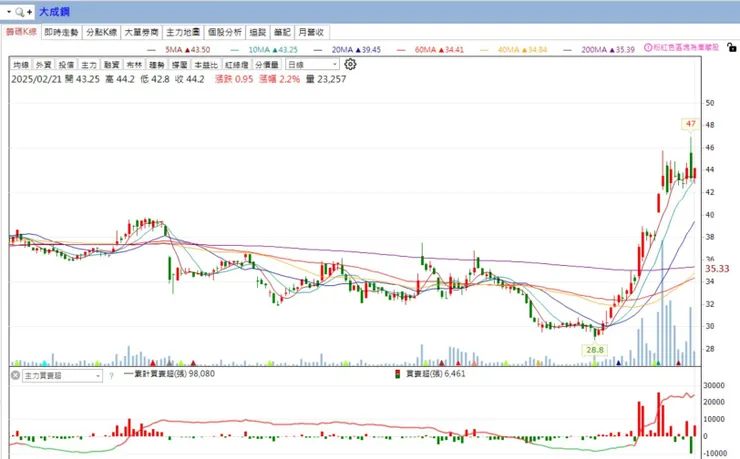Screen dimensions: 740x459
Task: Click the 10MA 43.25 legend value
Action: (273, 50)
